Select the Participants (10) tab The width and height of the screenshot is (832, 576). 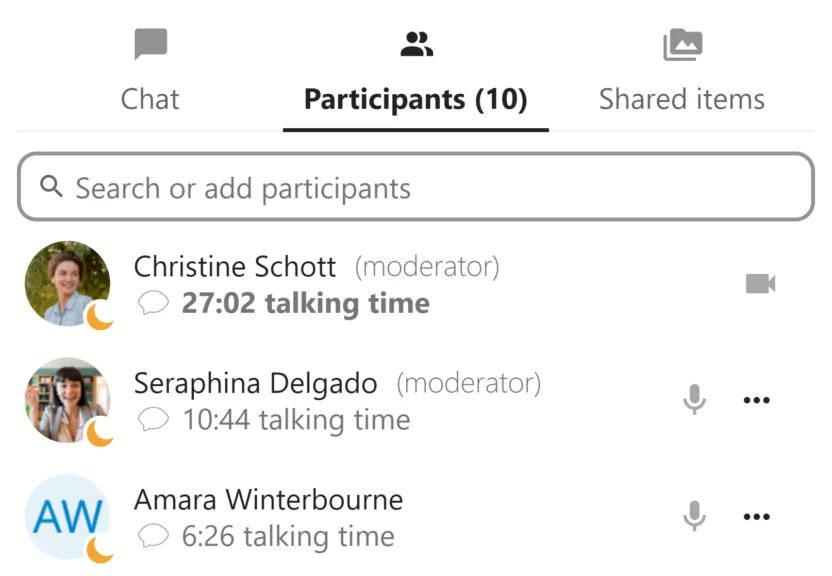click(x=415, y=99)
